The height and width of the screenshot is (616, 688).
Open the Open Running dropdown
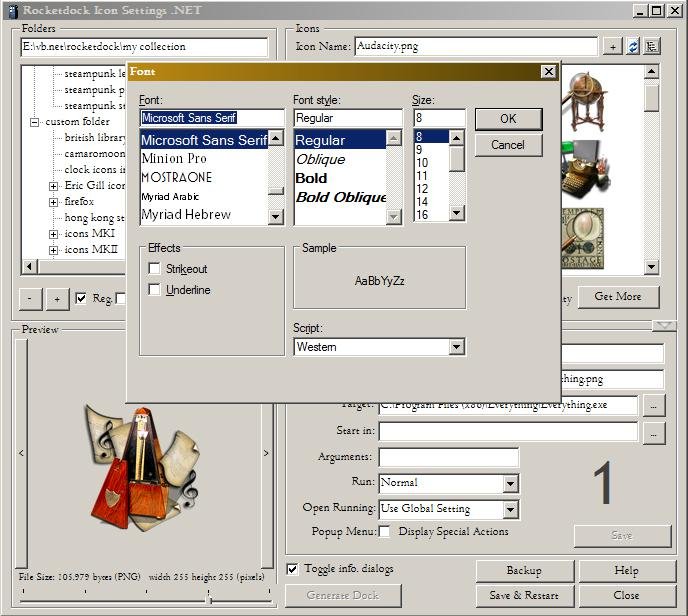point(510,509)
